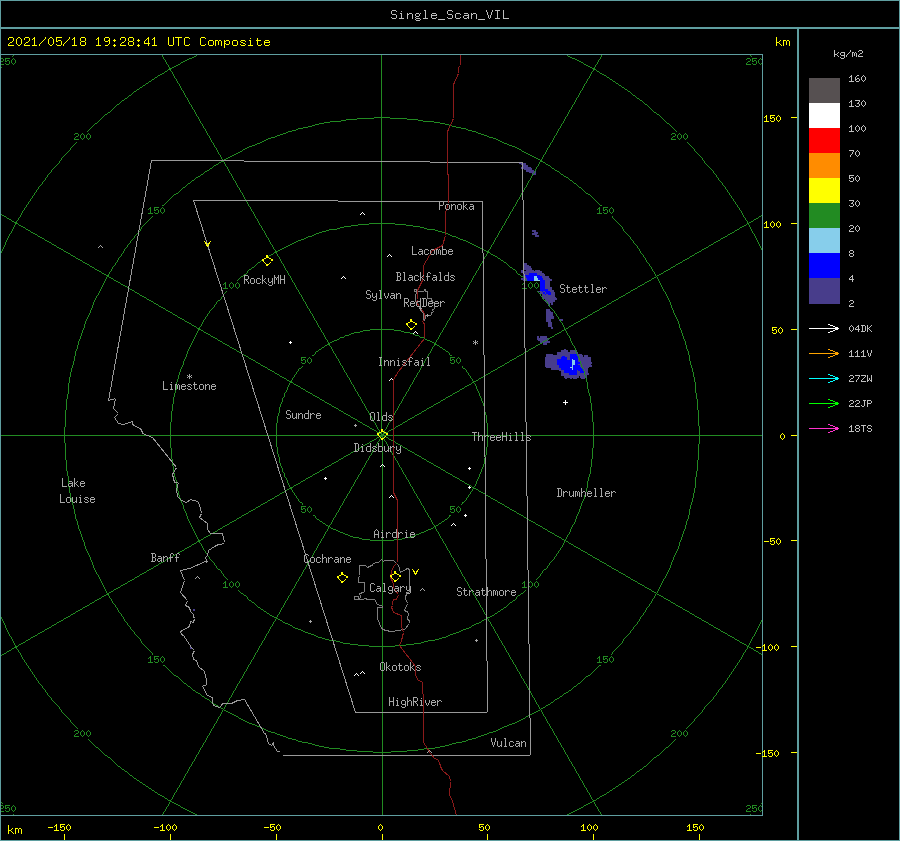Click the green 22JP arrow in legend
The height and width of the screenshot is (841, 900).
824,404
